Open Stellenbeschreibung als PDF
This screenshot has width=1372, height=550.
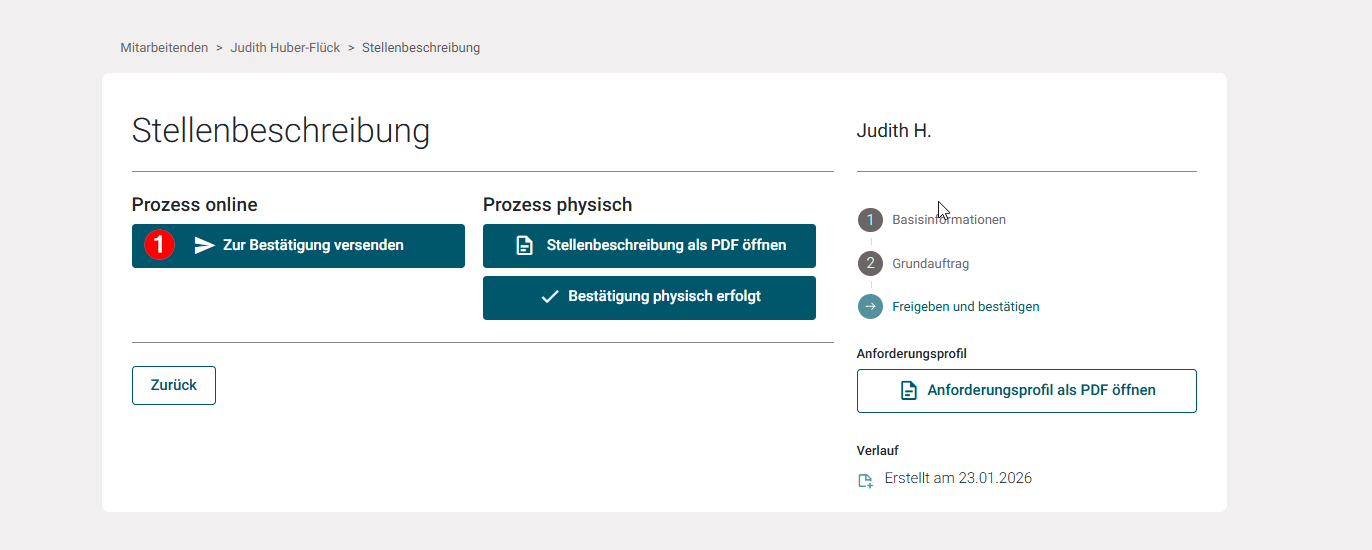pyautogui.click(x=666, y=246)
